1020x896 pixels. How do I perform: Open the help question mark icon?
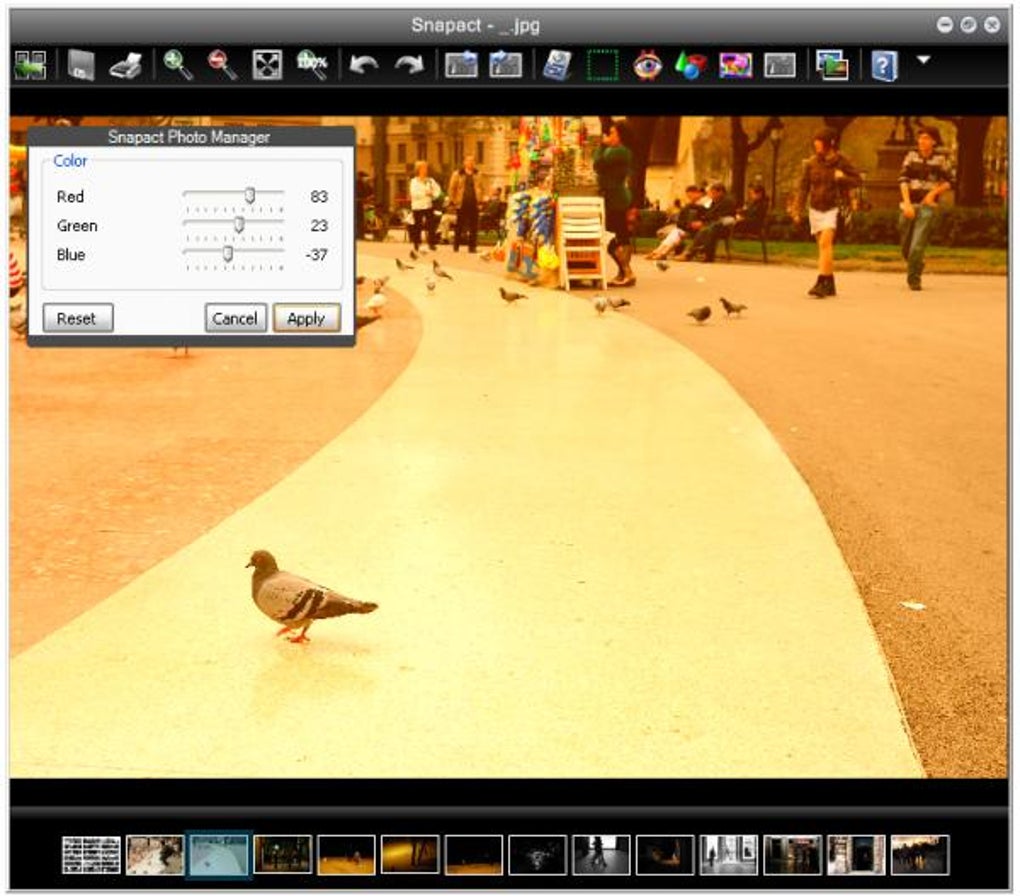884,66
